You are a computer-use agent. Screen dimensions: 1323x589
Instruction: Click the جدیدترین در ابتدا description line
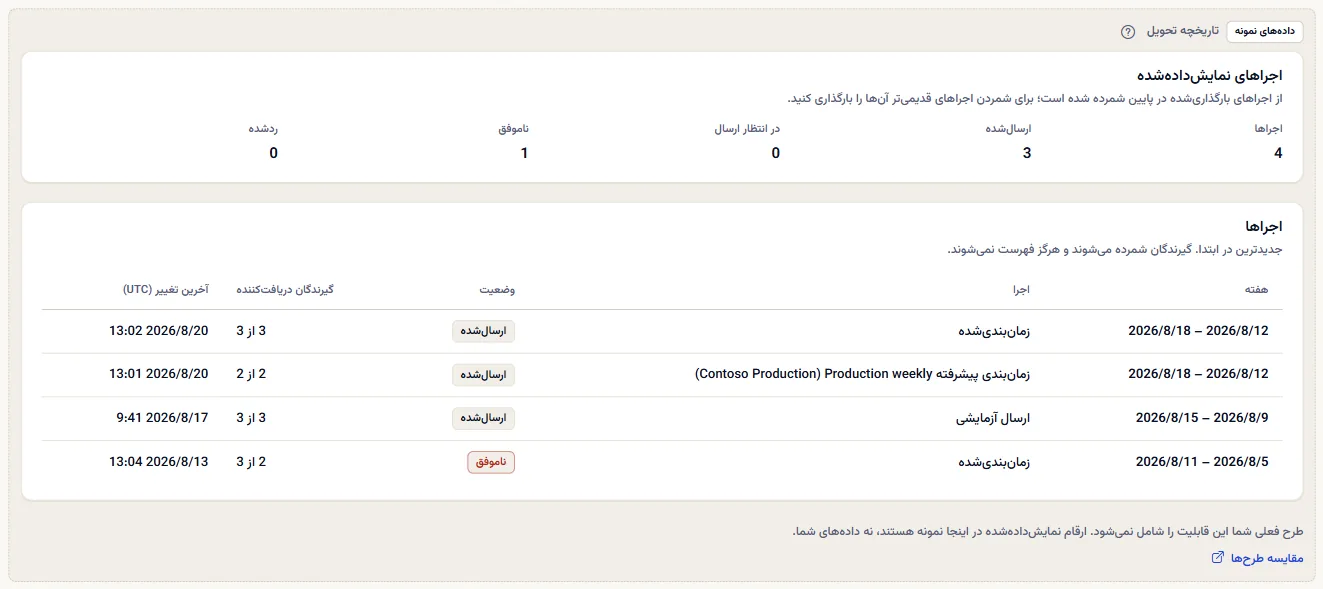click(1115, 249)
